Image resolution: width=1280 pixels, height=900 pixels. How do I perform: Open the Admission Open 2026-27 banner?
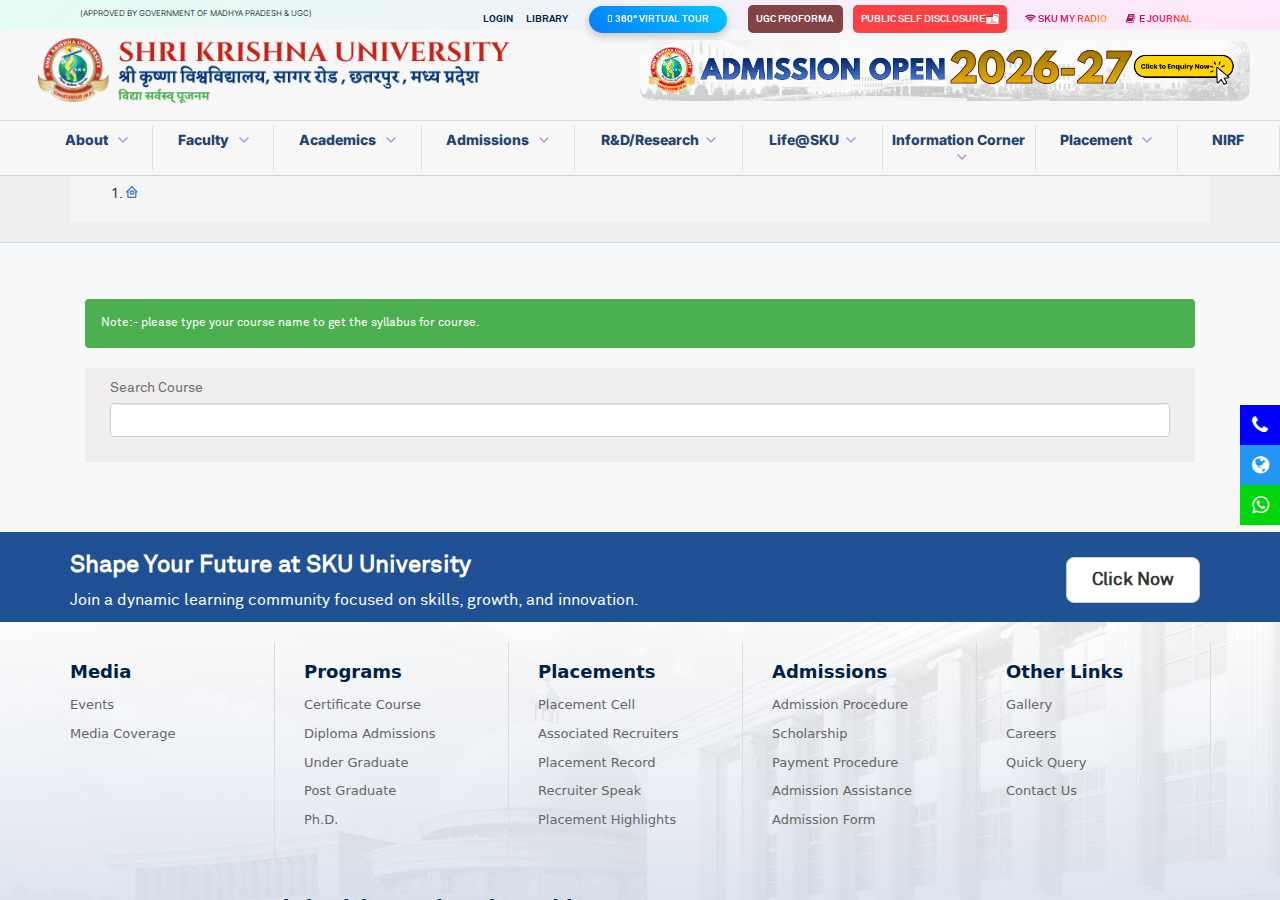click(945, 70)
